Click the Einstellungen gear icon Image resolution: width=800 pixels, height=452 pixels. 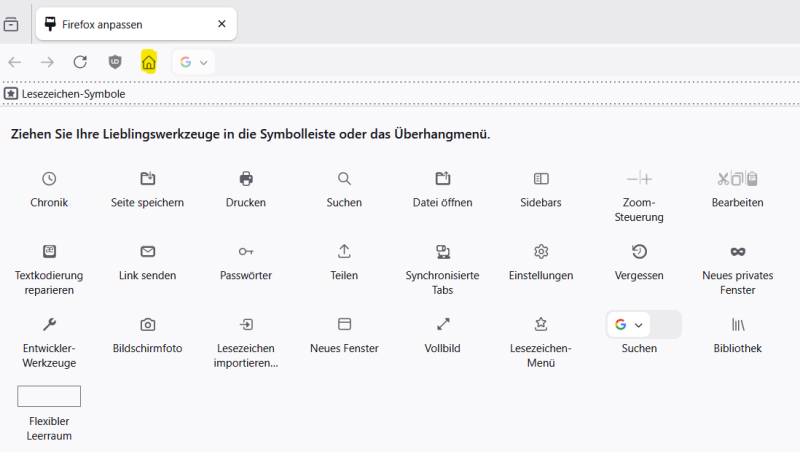[541, 251]
